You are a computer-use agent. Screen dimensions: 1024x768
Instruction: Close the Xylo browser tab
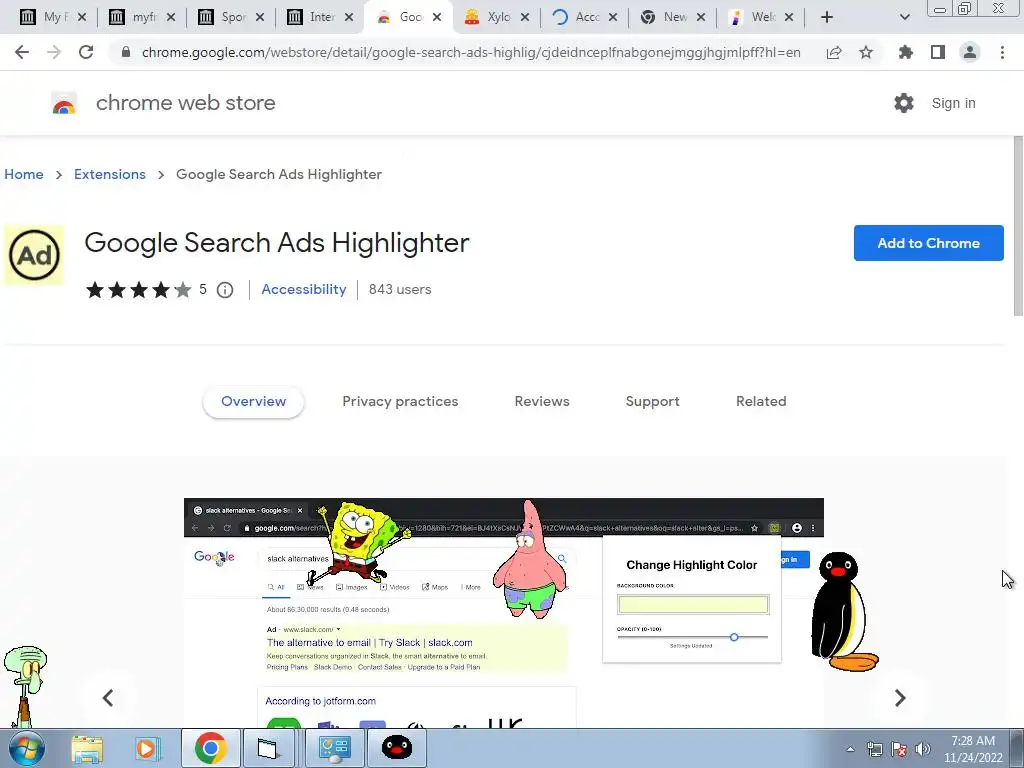[524, 17]
